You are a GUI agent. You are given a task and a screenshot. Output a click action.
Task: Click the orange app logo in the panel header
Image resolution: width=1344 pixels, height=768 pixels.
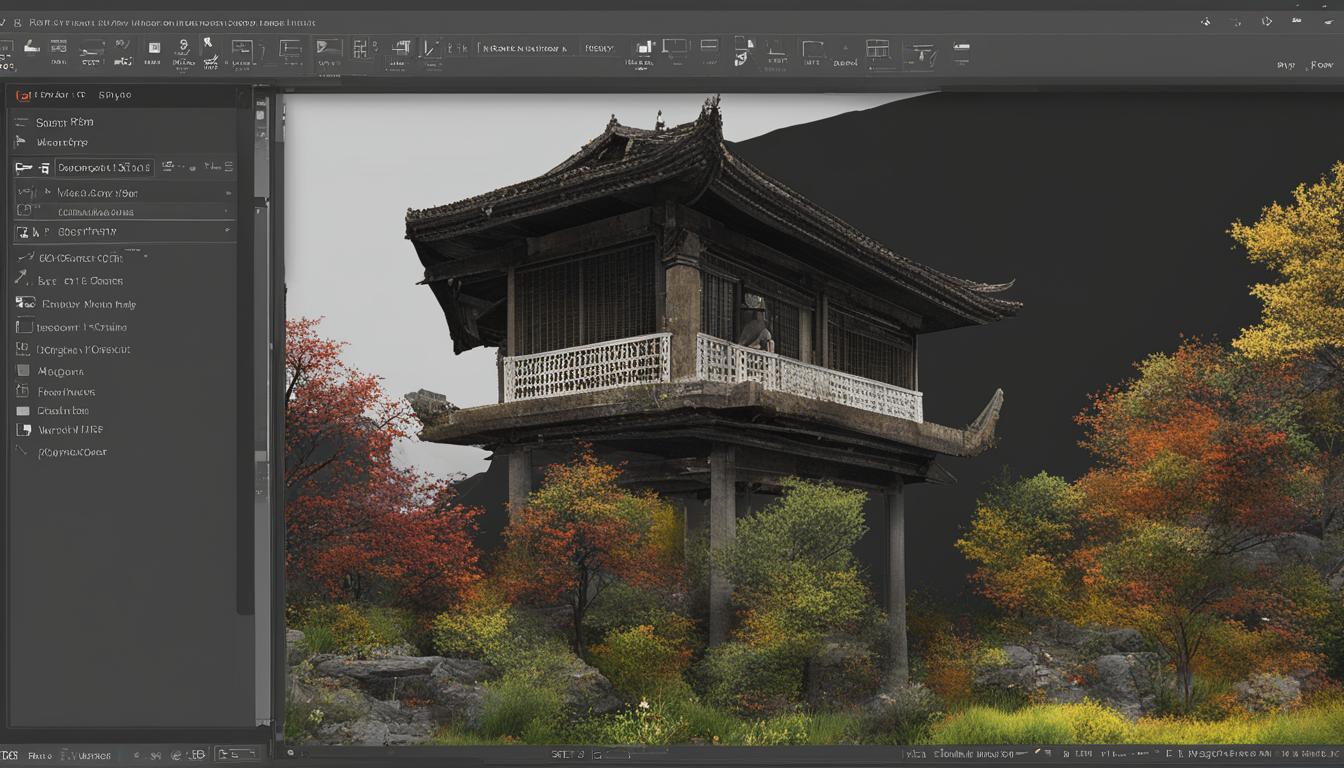click(23, 93)
